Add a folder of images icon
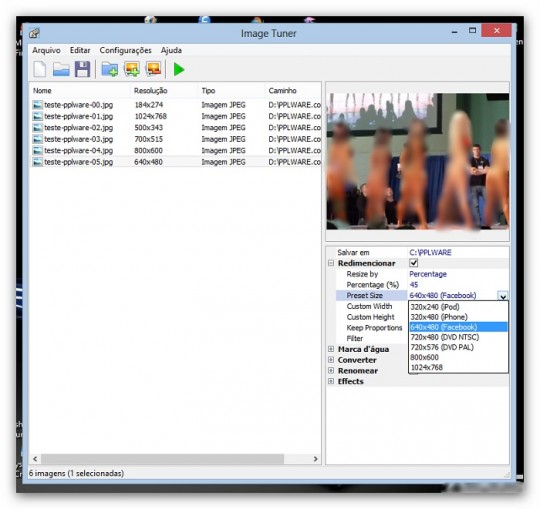 click(x=110, y=69)
